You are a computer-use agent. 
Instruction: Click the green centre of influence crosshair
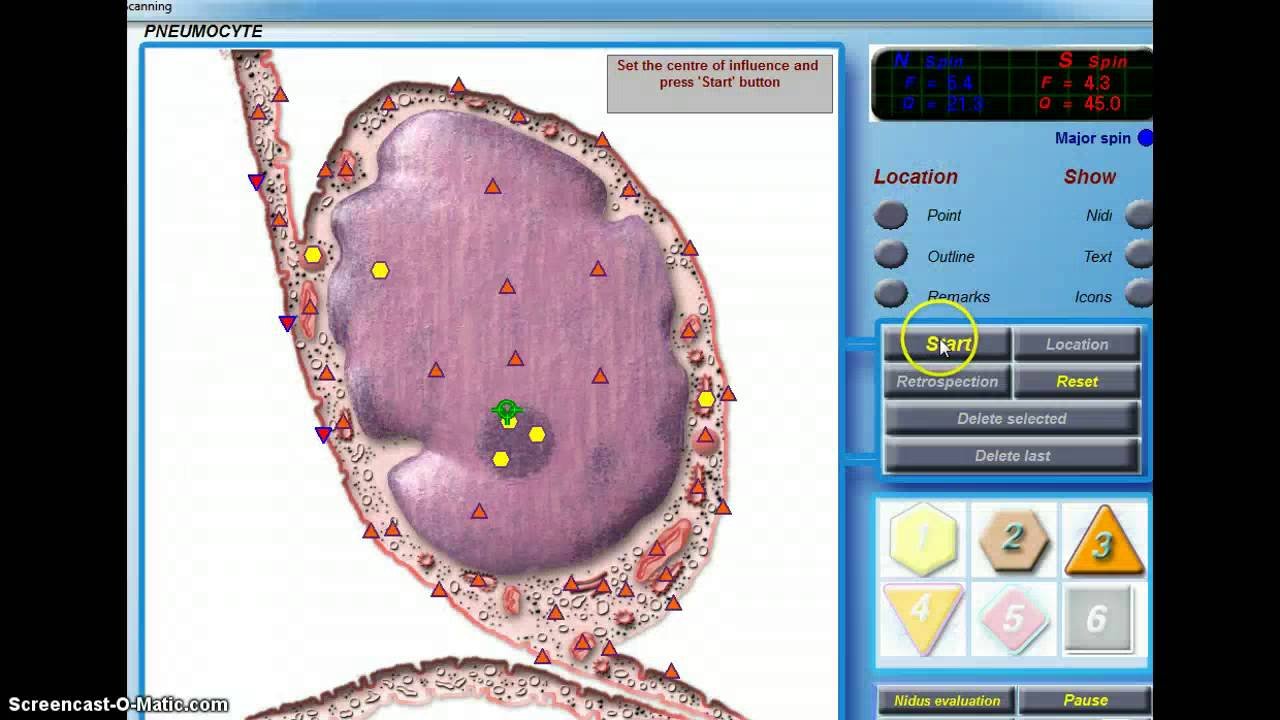pyautogui.click(x=506, y=410)
